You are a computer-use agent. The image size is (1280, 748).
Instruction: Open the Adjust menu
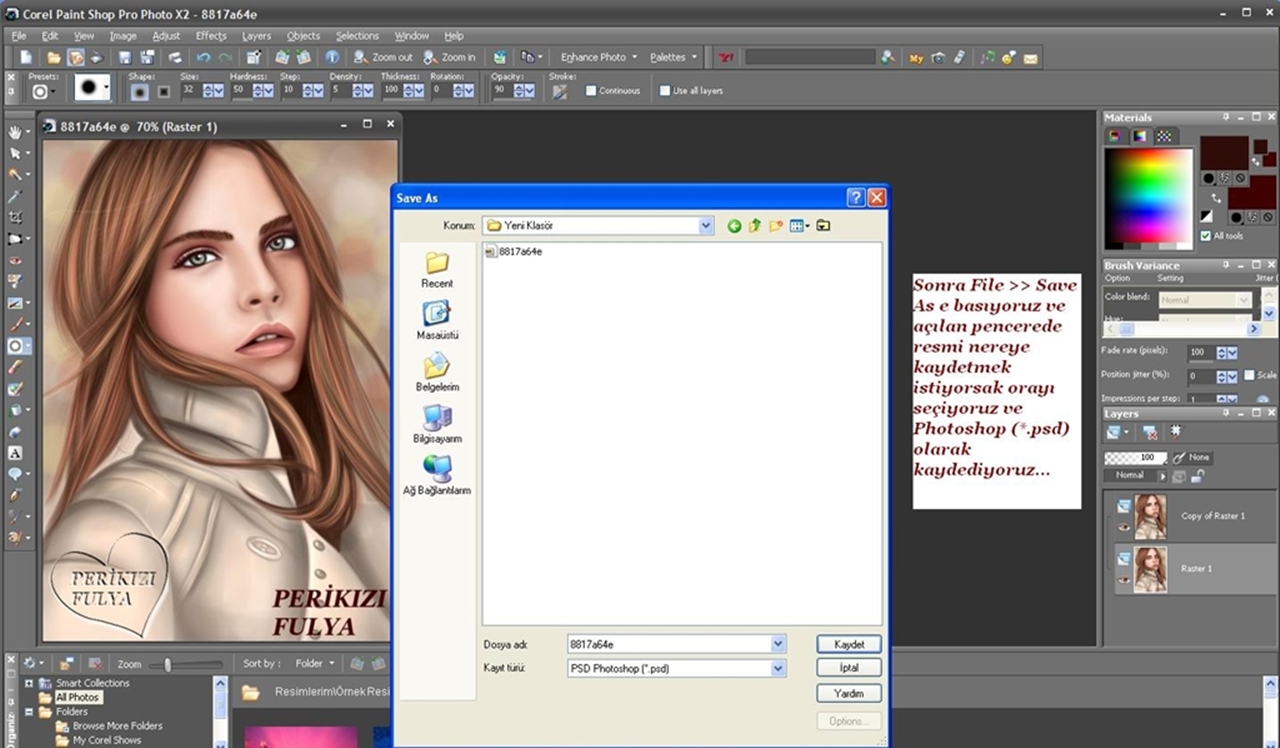(x=166, y=36)
